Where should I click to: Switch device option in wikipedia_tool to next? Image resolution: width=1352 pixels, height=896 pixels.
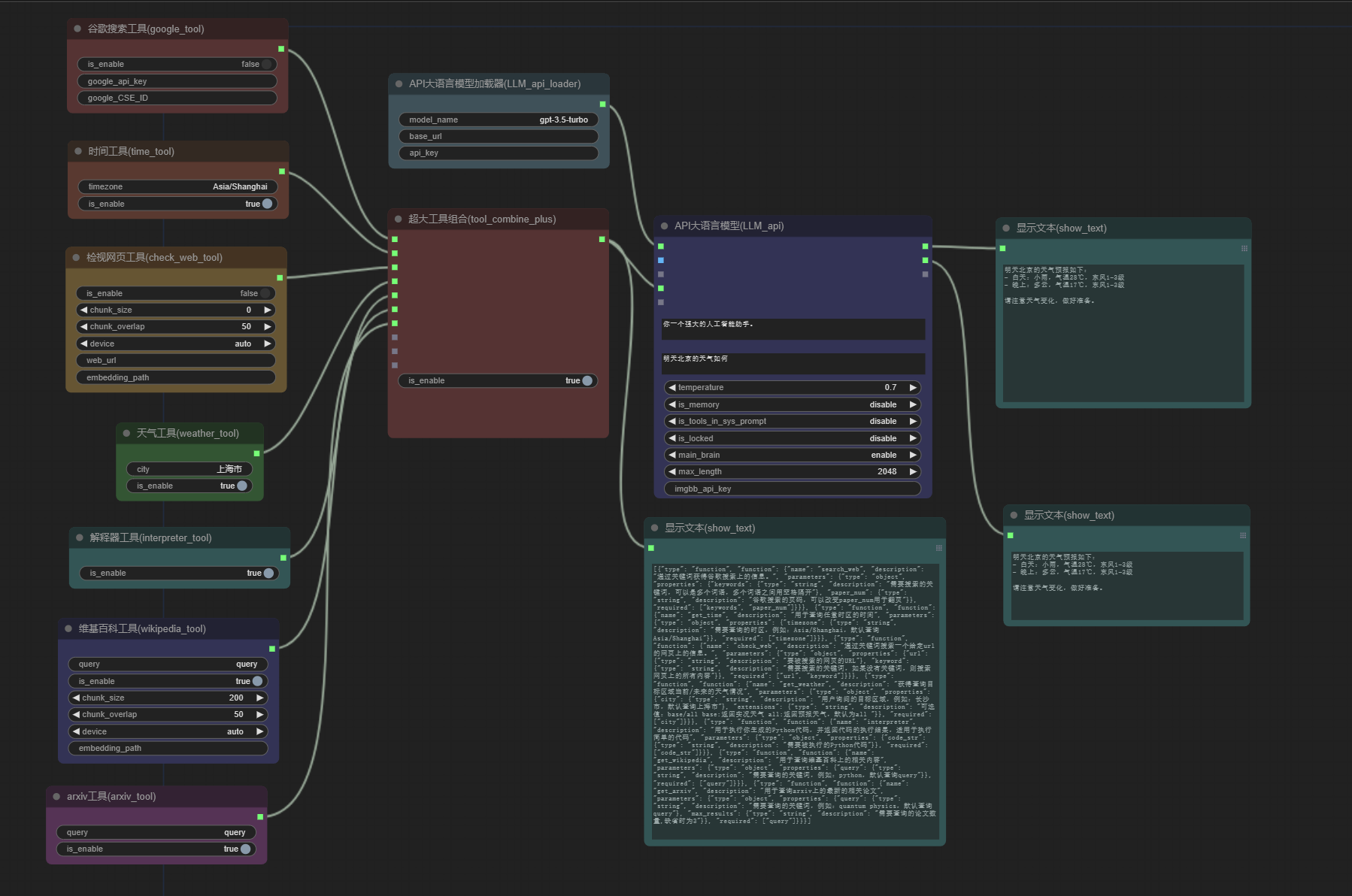259,731
